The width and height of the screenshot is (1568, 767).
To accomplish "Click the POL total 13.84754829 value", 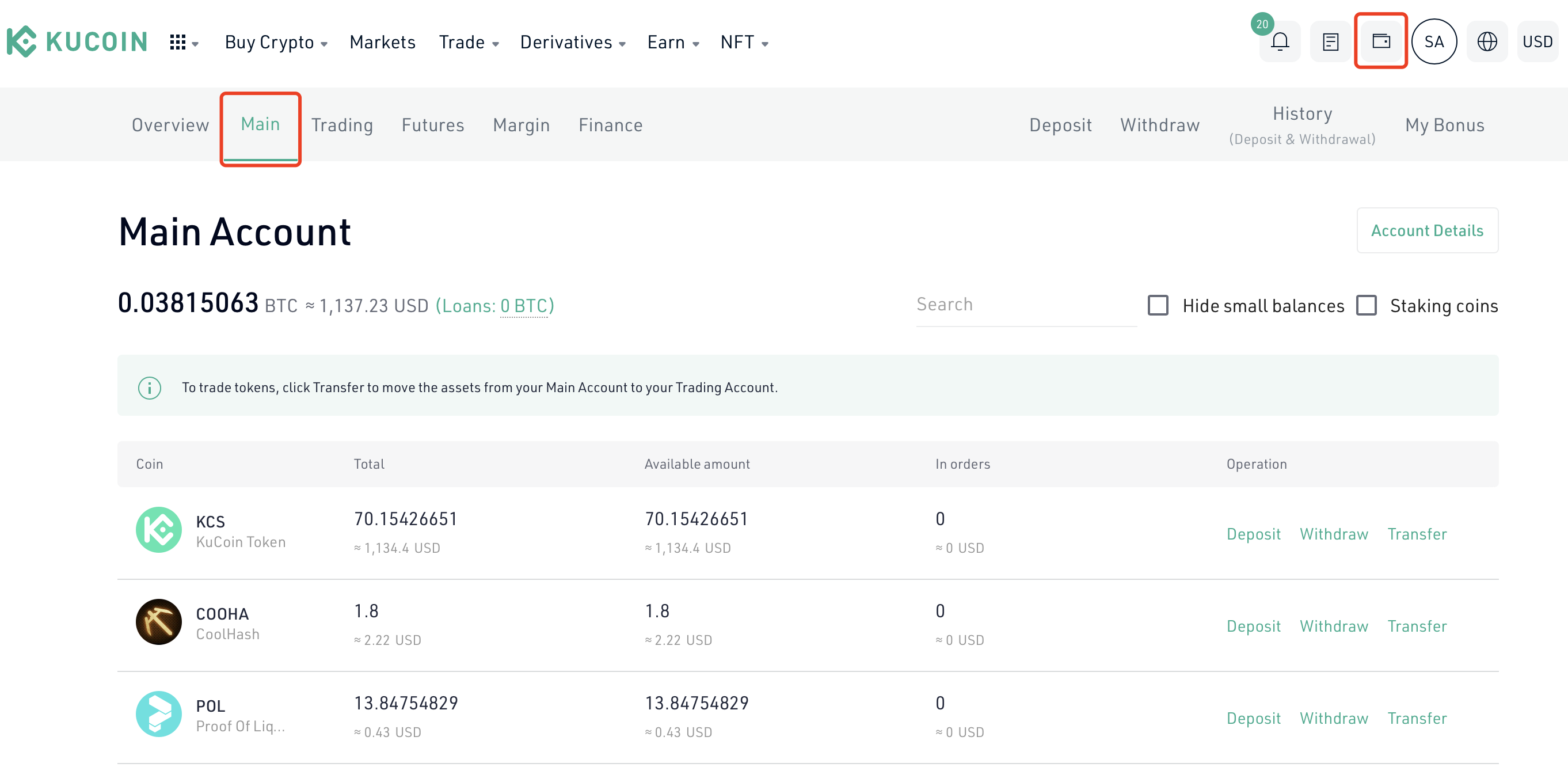I will click(x=406, y=703).
